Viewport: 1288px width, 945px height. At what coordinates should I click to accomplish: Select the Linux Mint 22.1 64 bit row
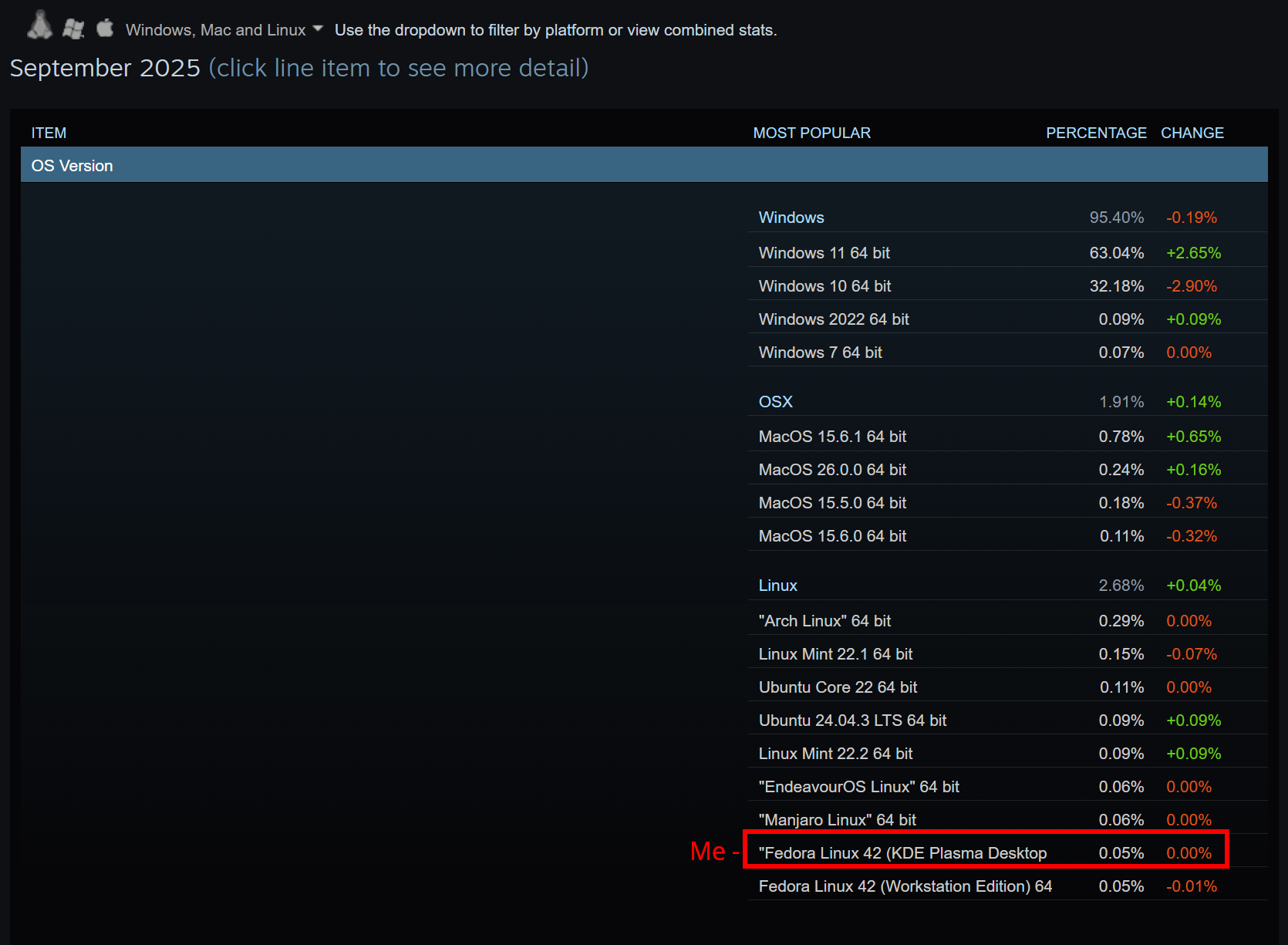click(x=1007, y=654)
